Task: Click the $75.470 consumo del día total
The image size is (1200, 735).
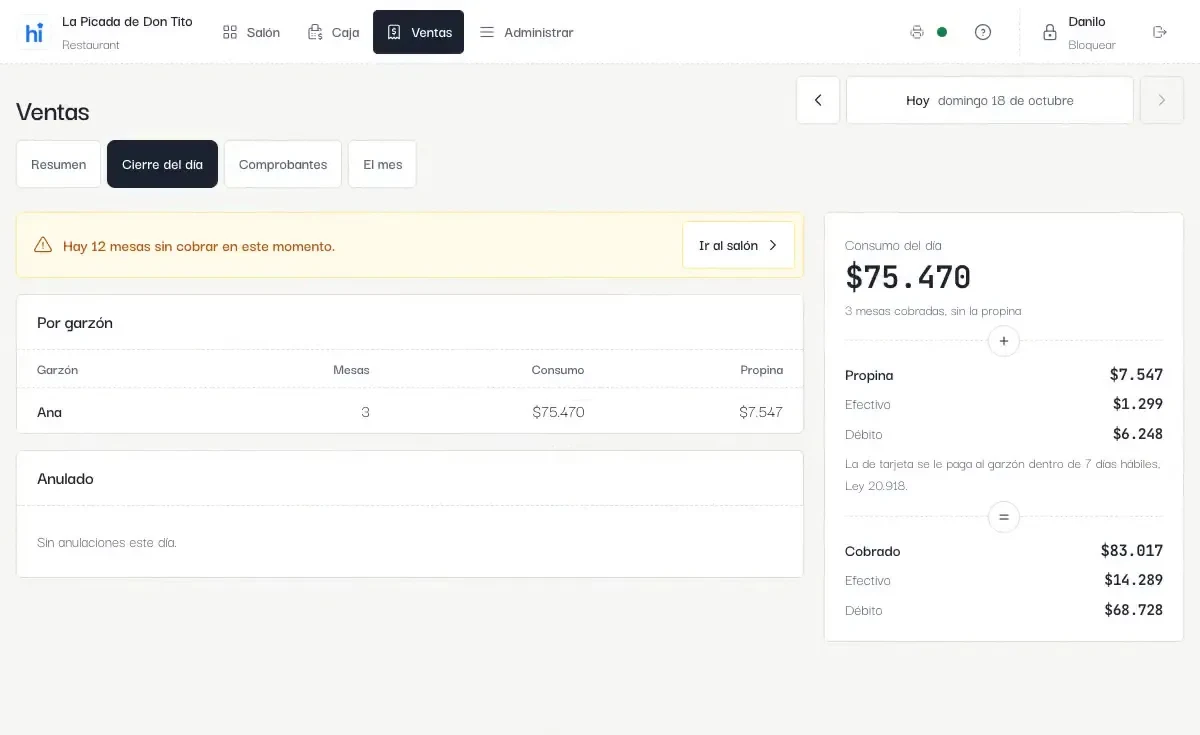Action: (908, 277)
